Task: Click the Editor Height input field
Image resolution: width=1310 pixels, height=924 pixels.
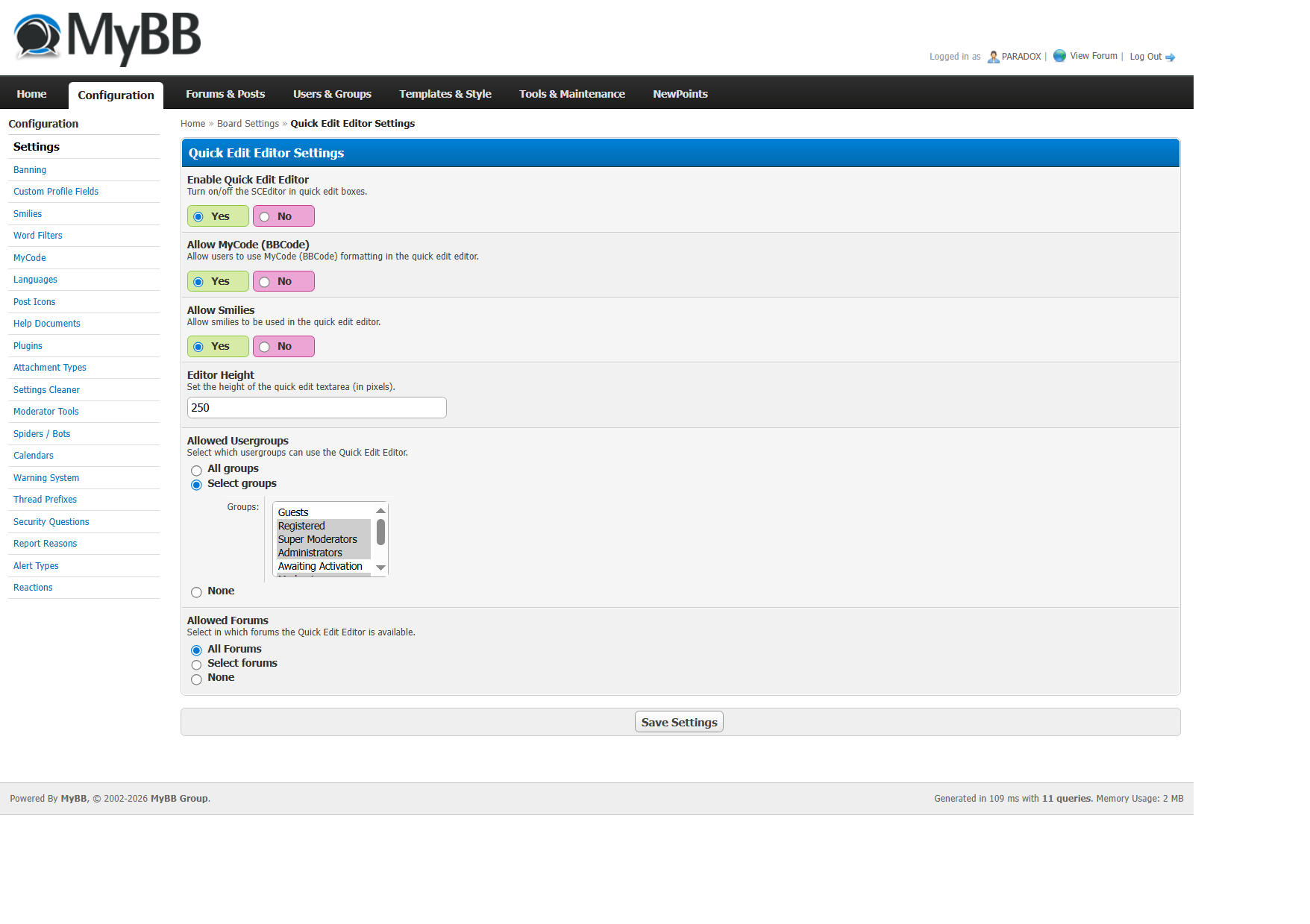Action: click(x=316, y=408)
